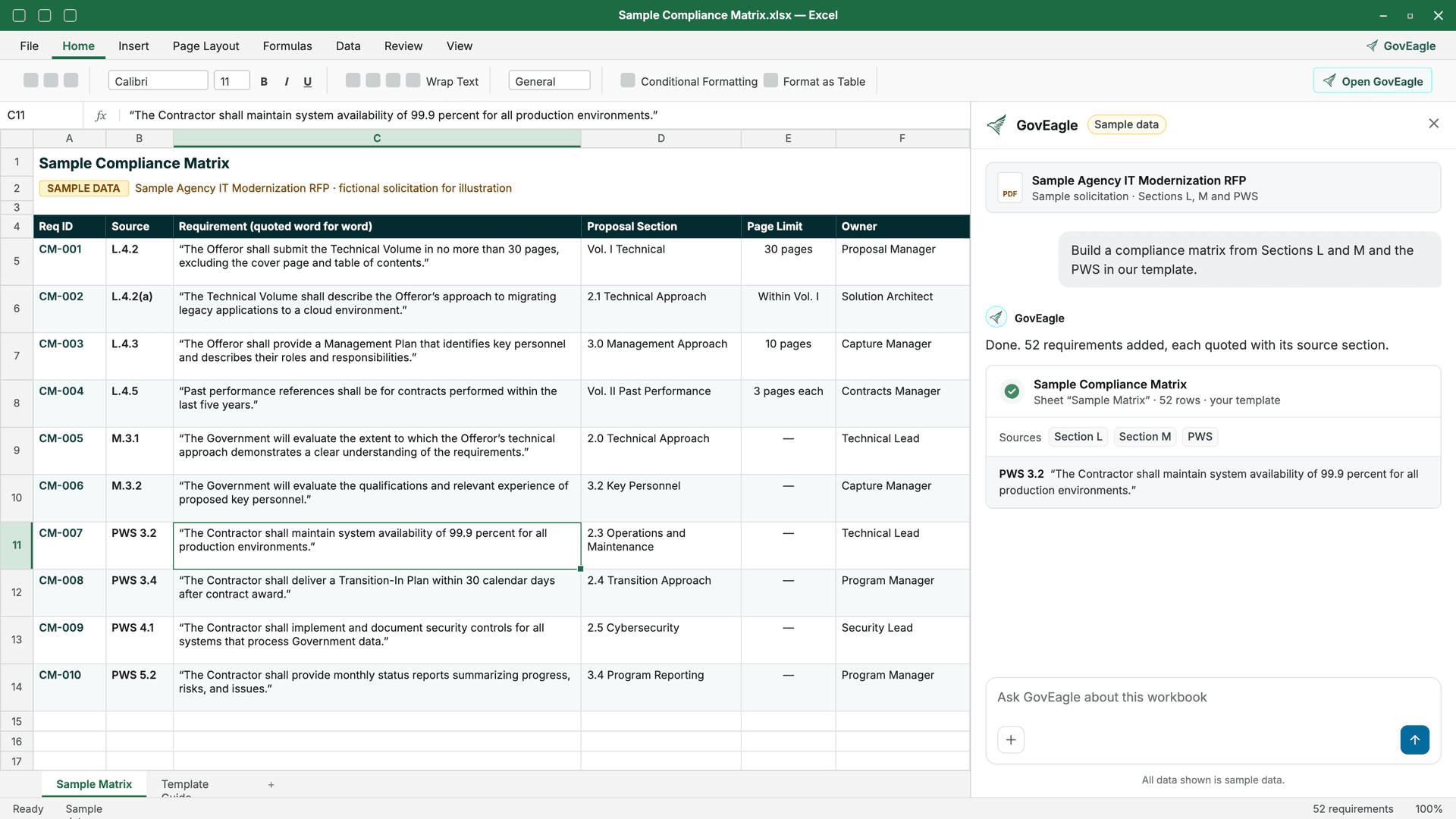Switch to the Formulas tab
The height and width of the screenshot is (819, 1456).
287,45
